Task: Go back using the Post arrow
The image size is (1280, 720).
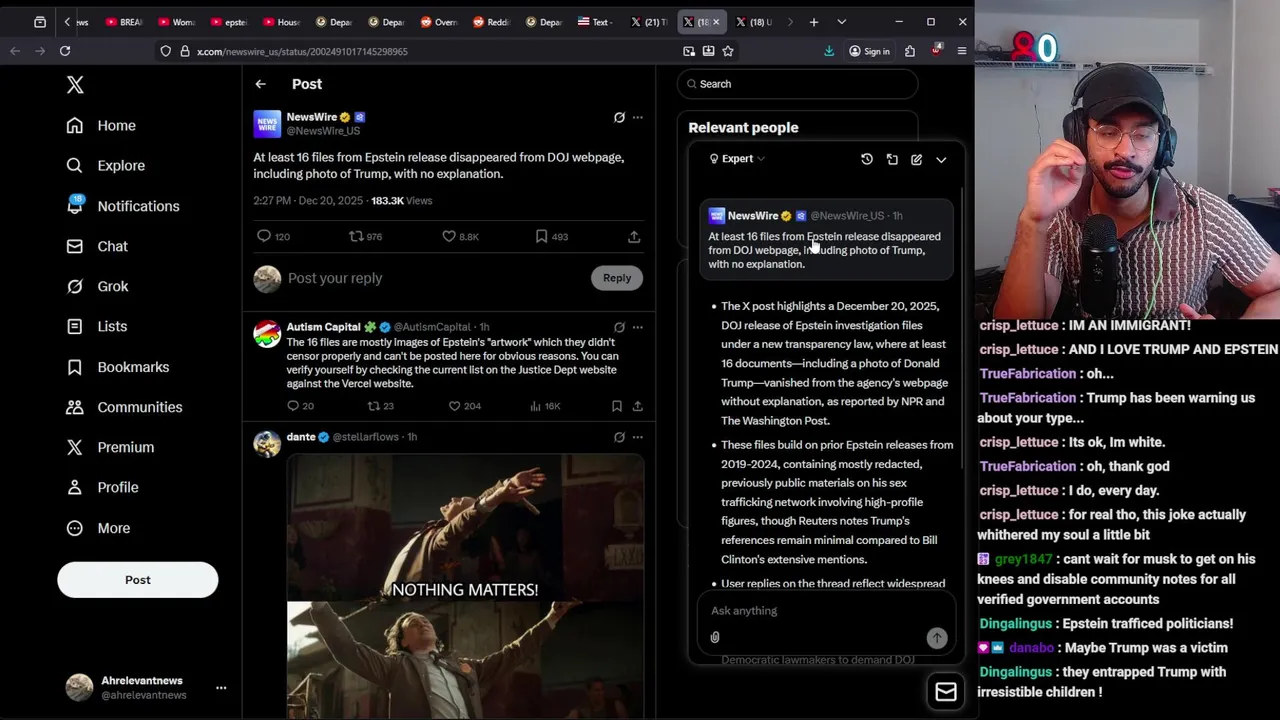Action: click(x=260, y=84)
